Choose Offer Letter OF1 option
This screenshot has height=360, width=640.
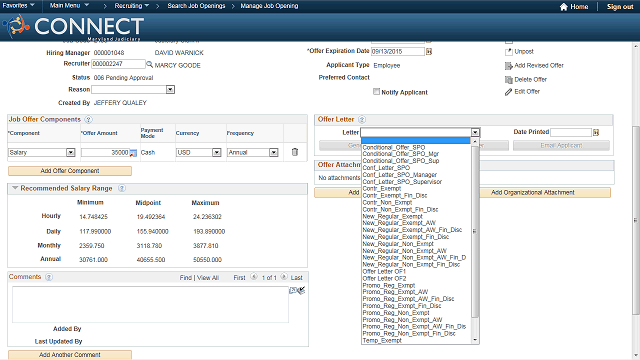pos(384,271)
